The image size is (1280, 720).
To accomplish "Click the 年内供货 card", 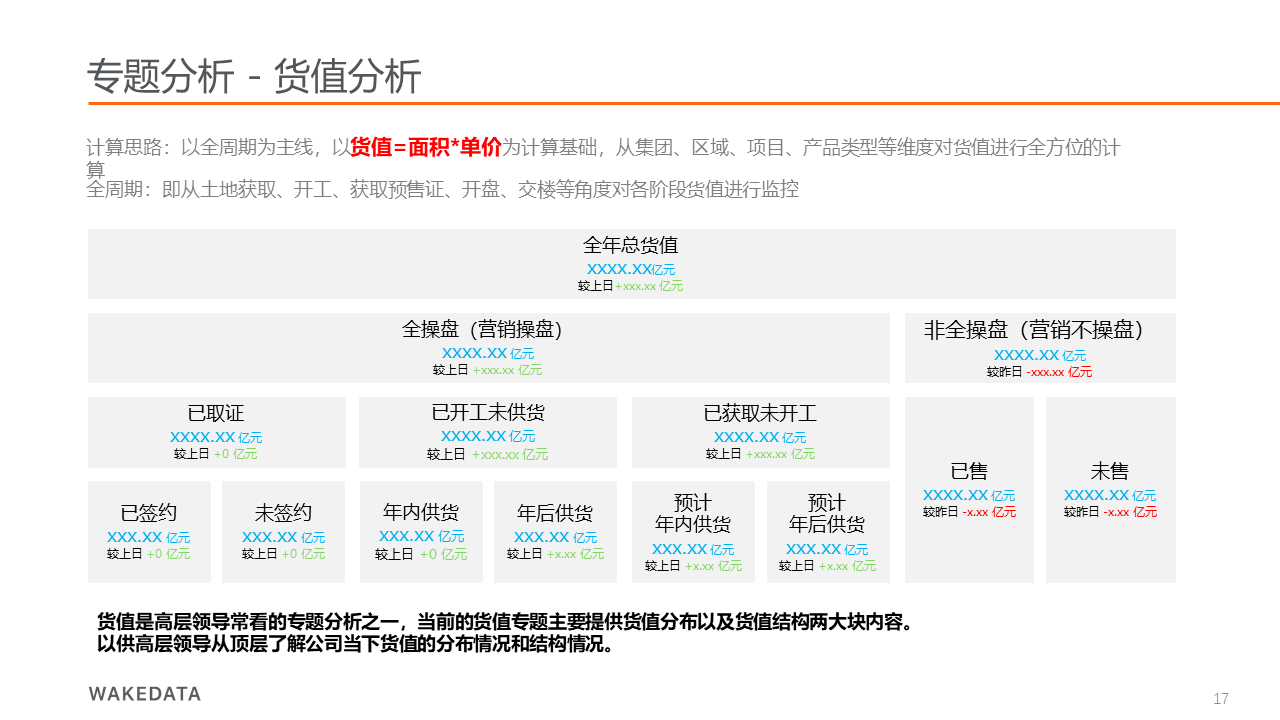I will (421, 532).
